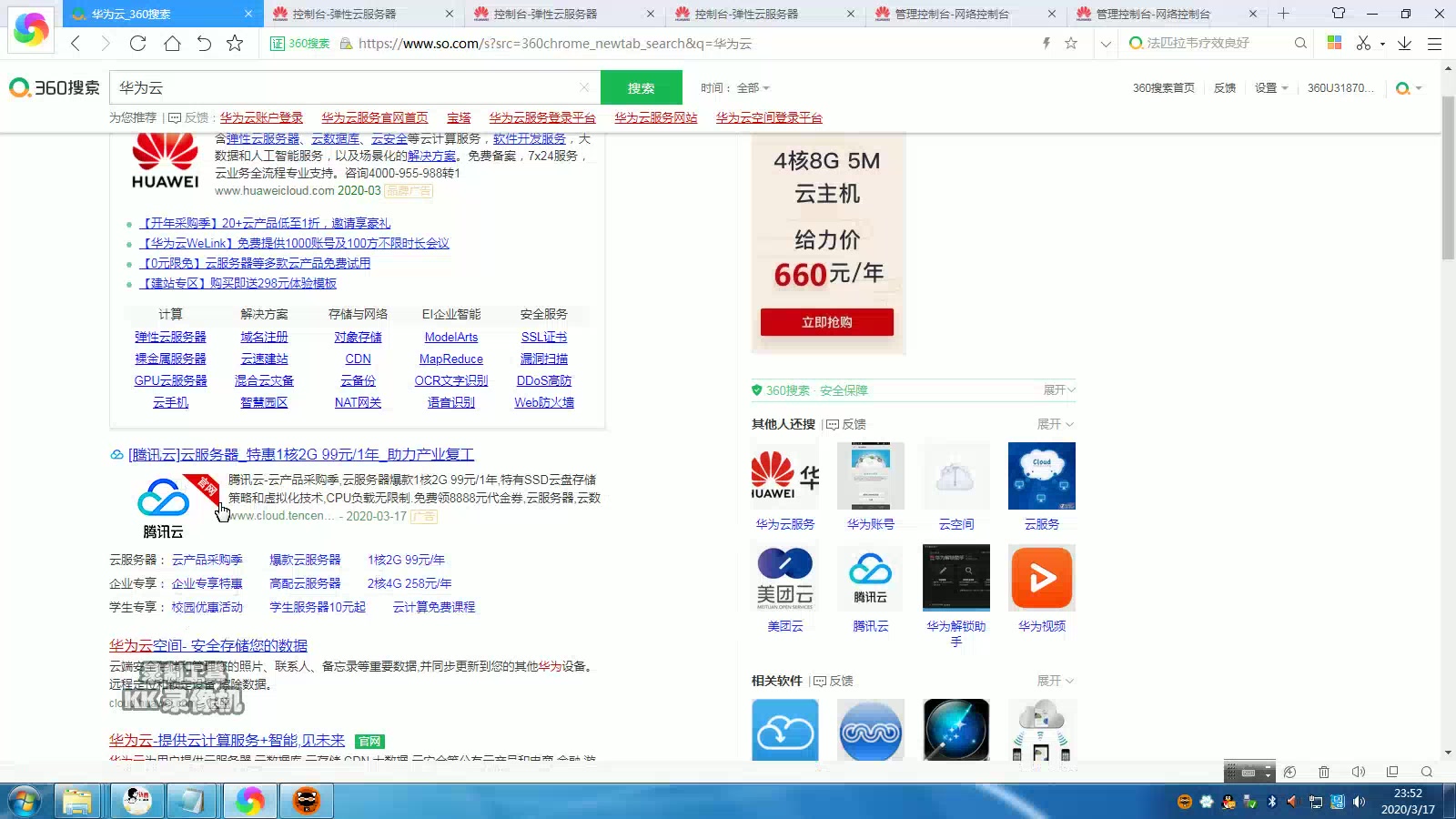Open the scissors screenshot tool

pyautogui.click(x=1363, y=43)
